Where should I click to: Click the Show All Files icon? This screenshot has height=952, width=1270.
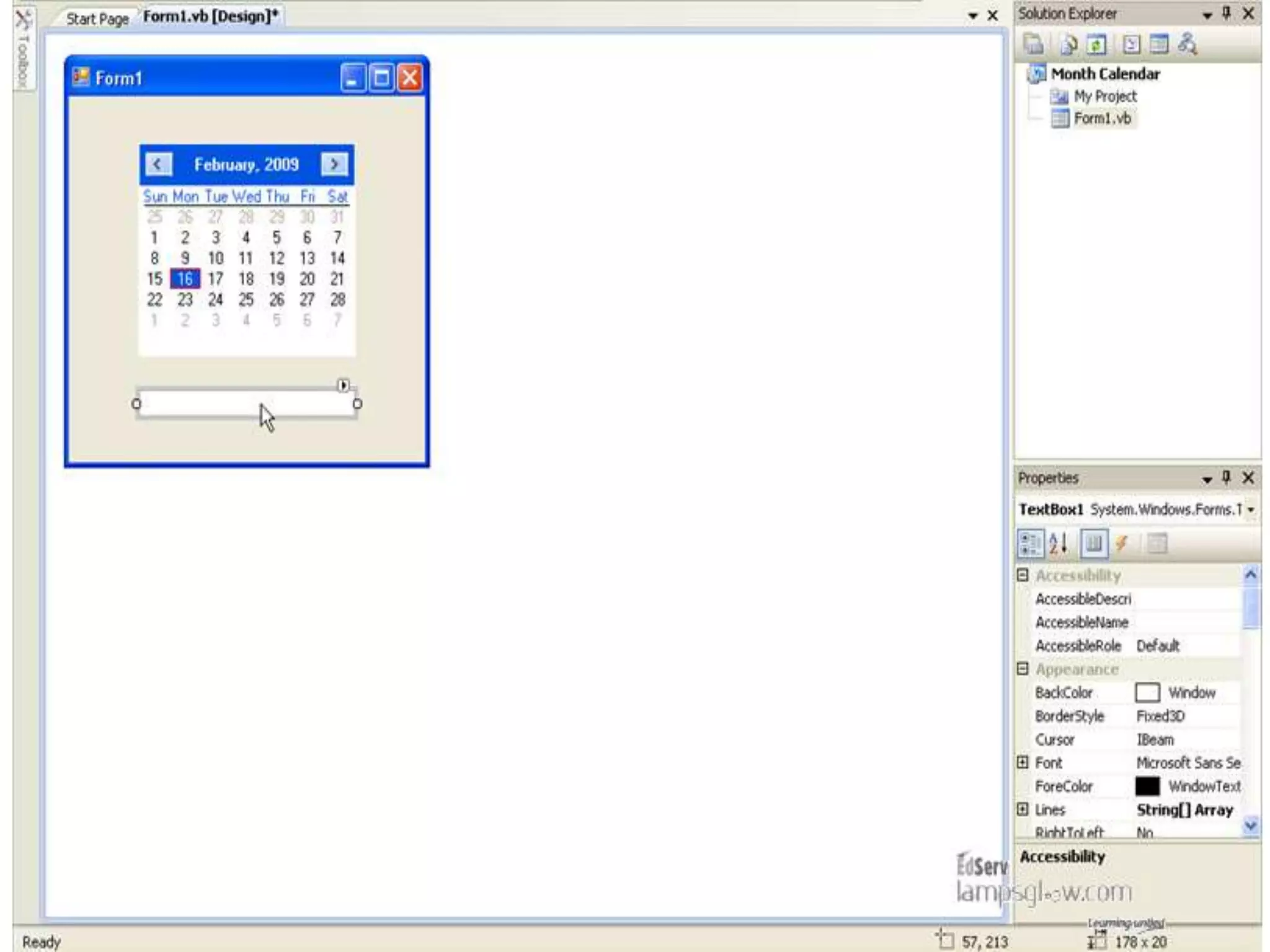pos(1068,44)
